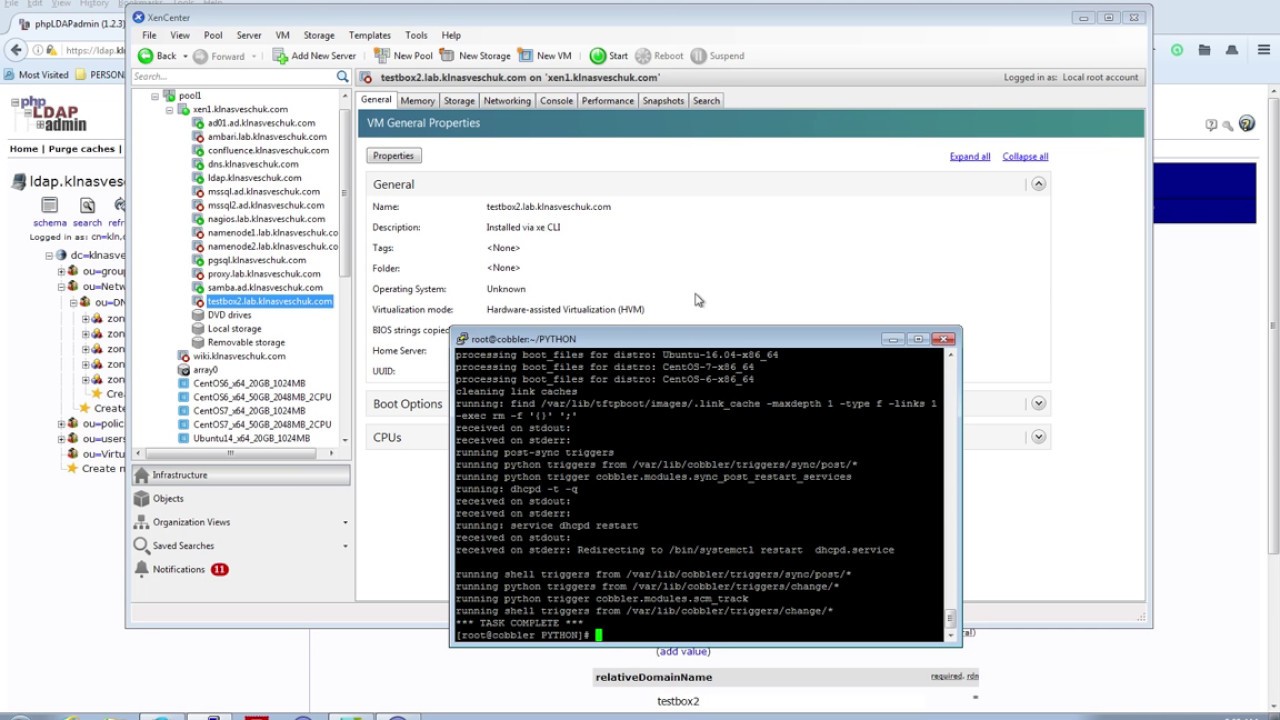This screenshot has height=720, width=1280.
Task: Switch to the Performance tab
Action: coord(608,101)
